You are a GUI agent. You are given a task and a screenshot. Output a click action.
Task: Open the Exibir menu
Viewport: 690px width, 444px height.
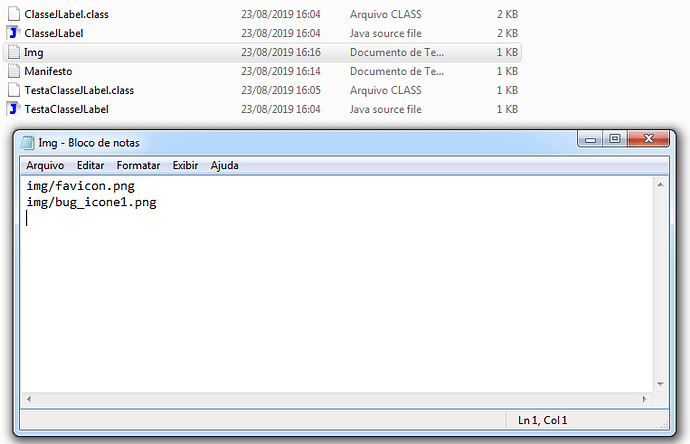[185, 165]
